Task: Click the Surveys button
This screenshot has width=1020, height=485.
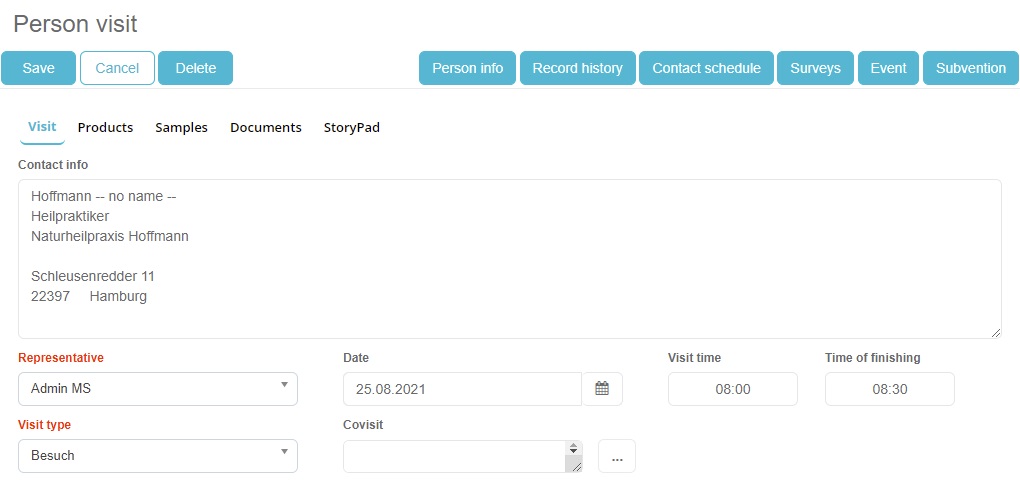Action: pyautogui.click(x=815, y=68)
